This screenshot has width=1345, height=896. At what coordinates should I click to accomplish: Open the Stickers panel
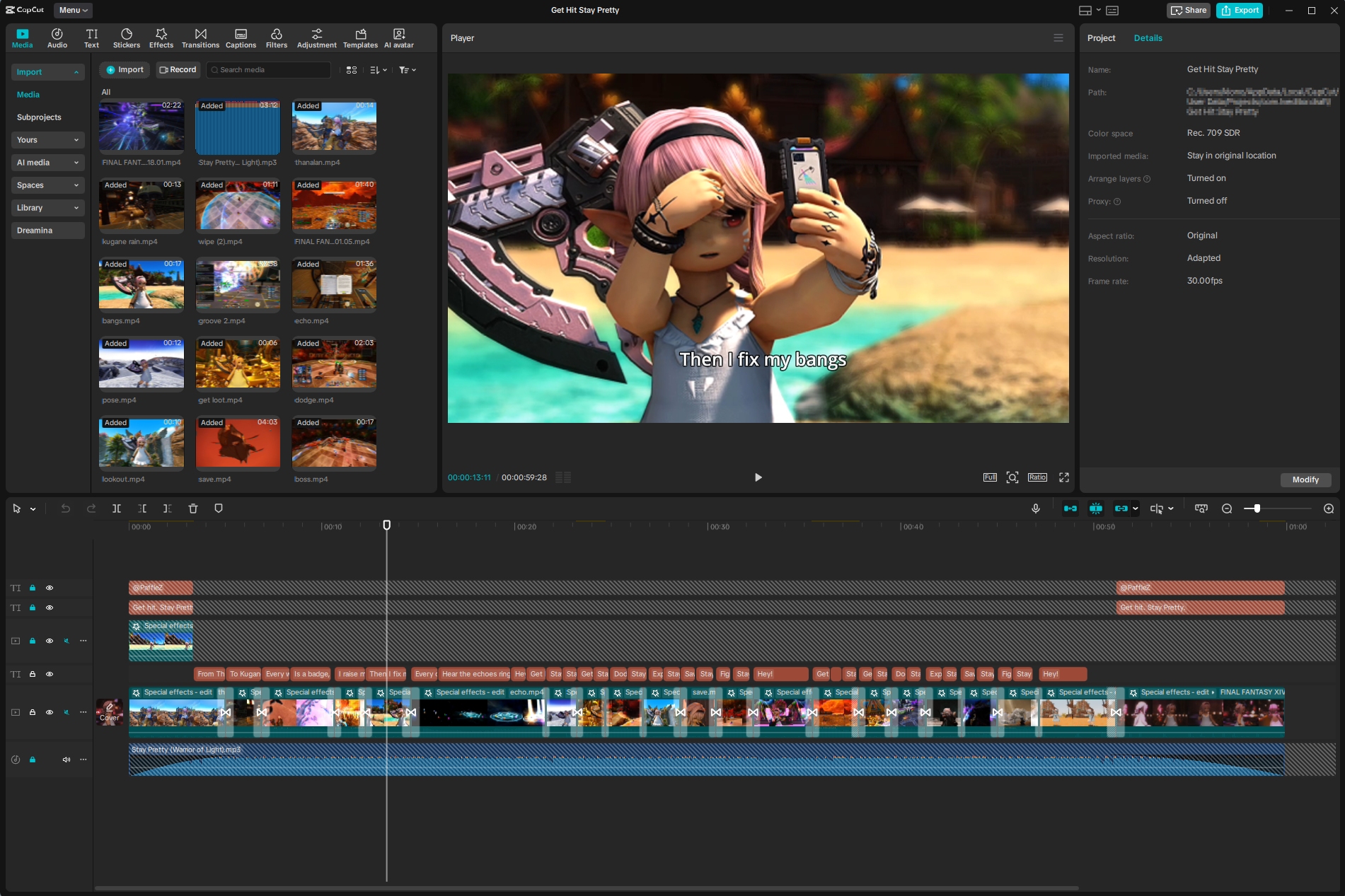pos(127,38)
